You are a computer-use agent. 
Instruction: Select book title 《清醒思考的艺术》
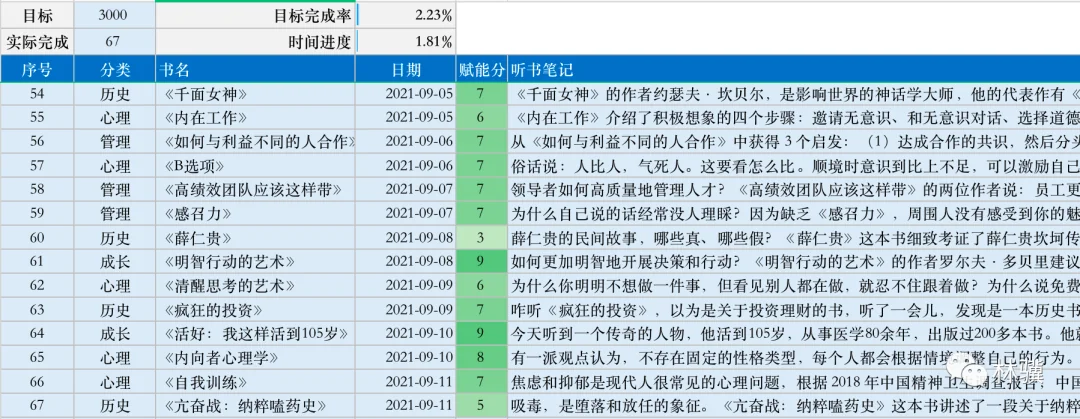pos(229,285)
